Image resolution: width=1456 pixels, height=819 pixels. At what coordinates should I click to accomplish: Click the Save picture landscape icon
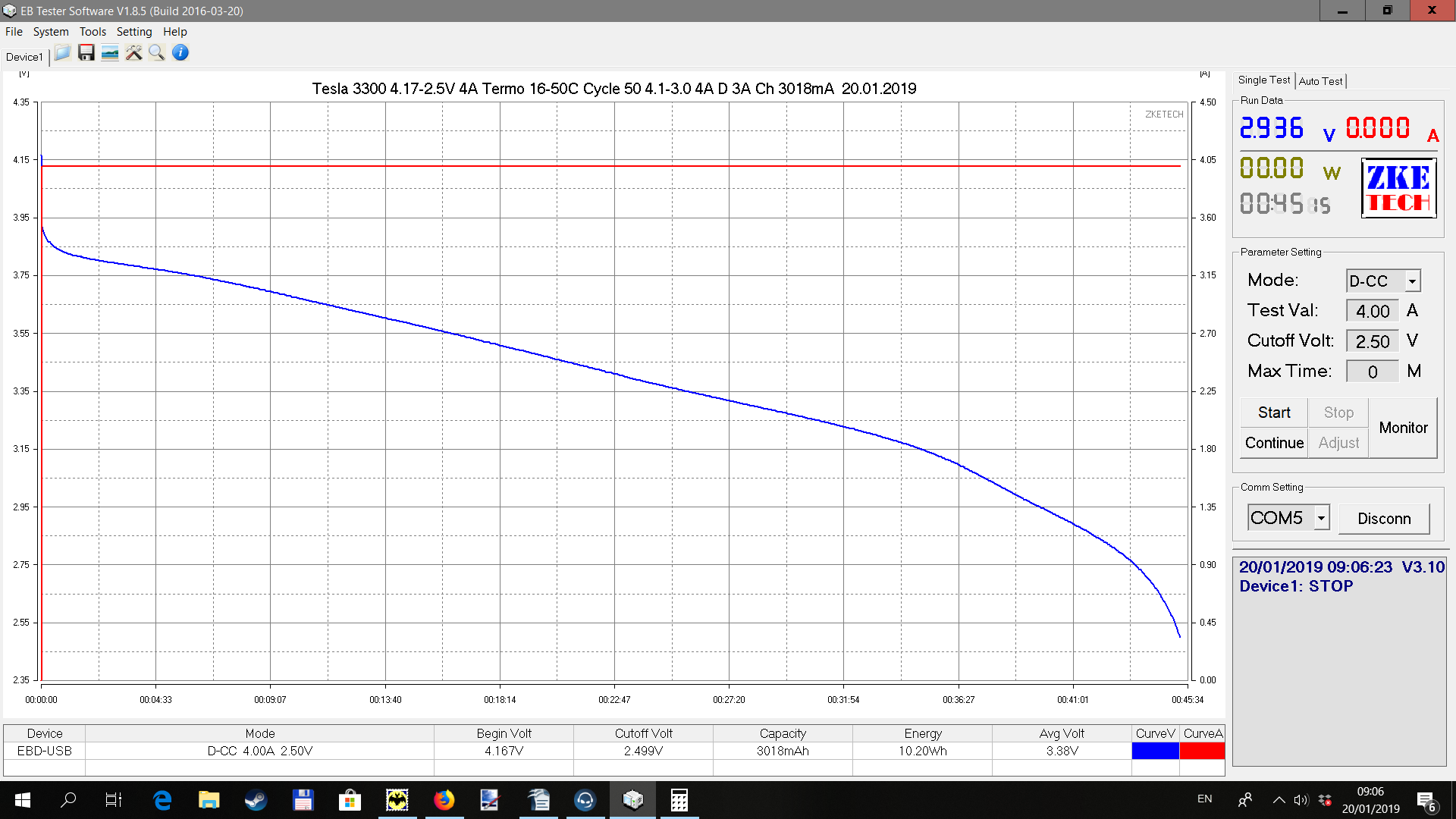pos(110,53)
